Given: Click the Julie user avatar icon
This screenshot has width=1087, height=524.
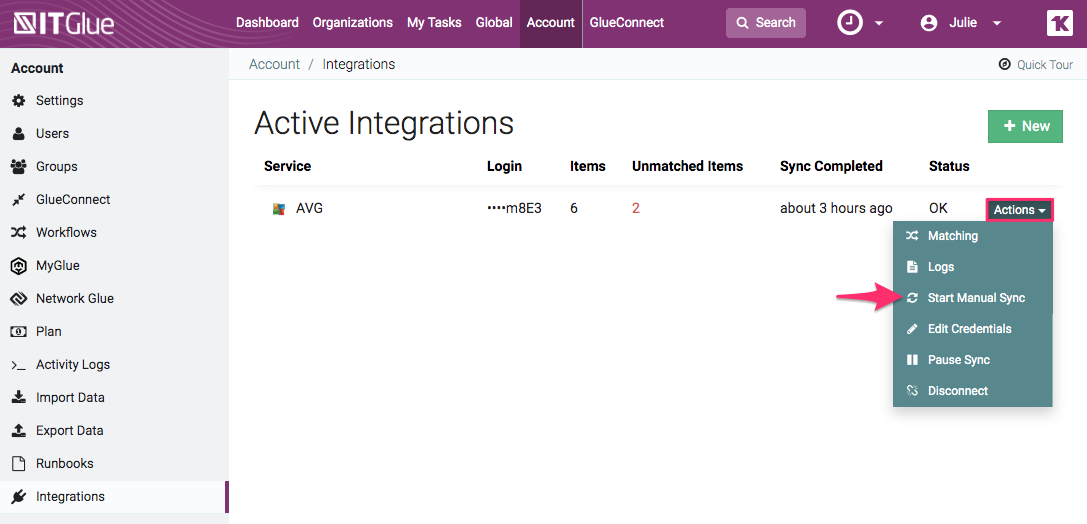Looking at the screenshot, I should (x=928, y=23).
